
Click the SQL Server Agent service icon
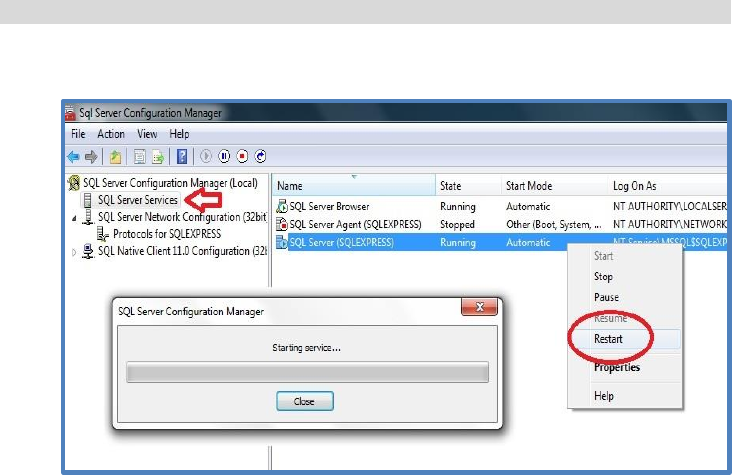coord(282,224)
